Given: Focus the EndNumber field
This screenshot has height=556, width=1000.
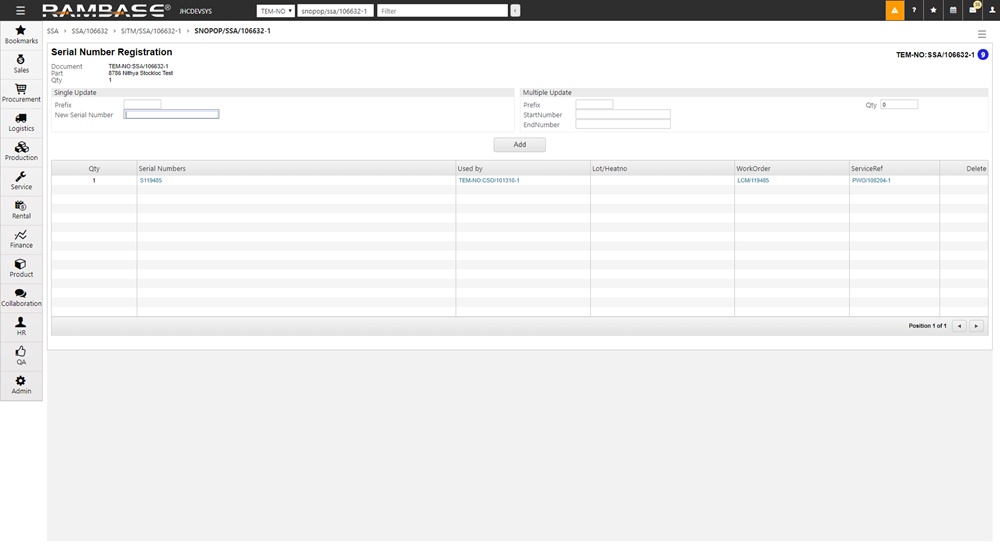Looking at the screenshot, I should coord(622,124).
